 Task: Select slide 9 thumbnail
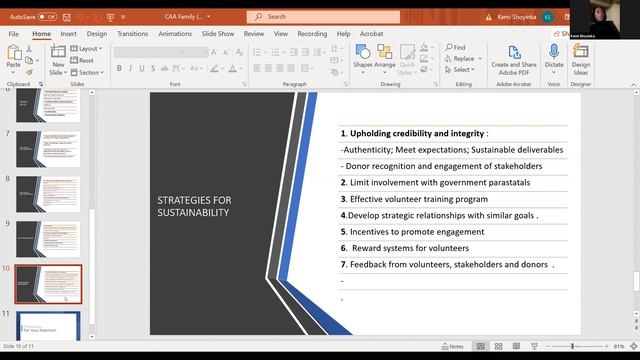point(48,239)
